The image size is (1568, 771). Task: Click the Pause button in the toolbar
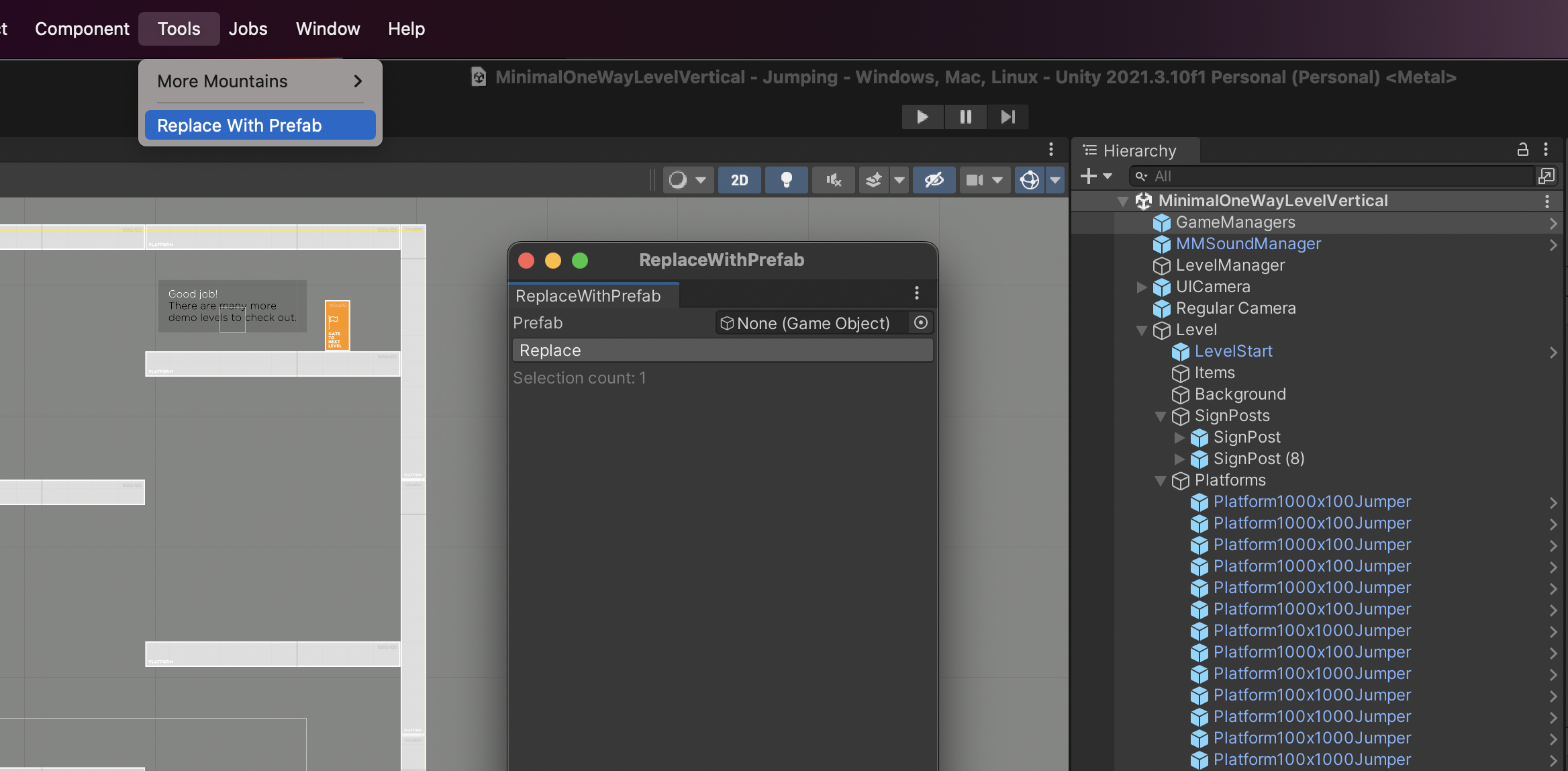[965, 117]
